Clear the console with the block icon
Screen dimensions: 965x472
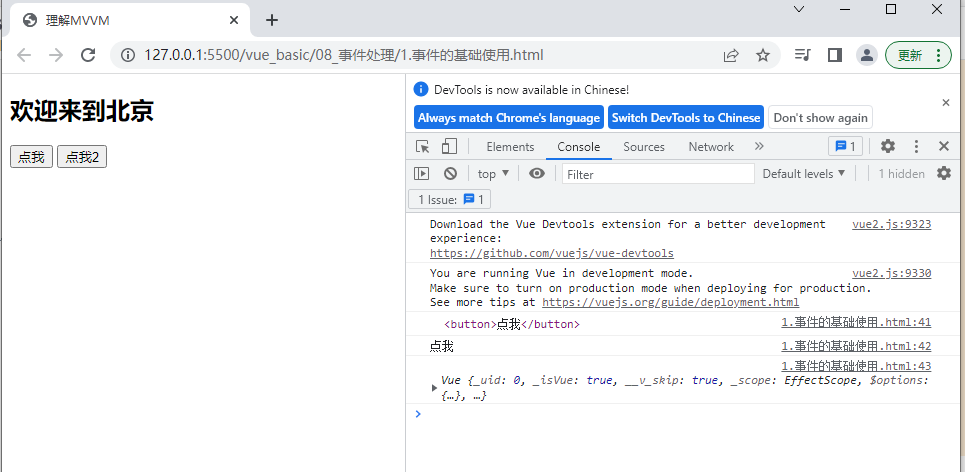450,174
